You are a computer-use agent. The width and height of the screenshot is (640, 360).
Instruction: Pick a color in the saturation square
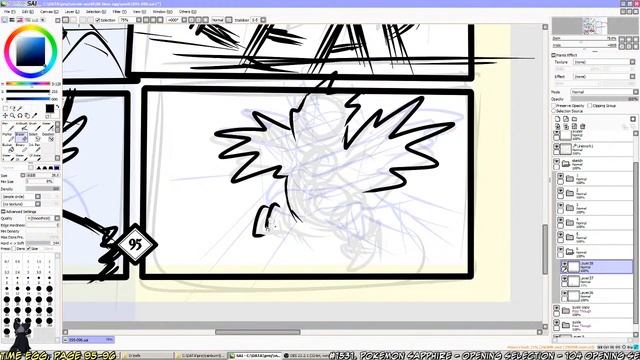point(30,51)
